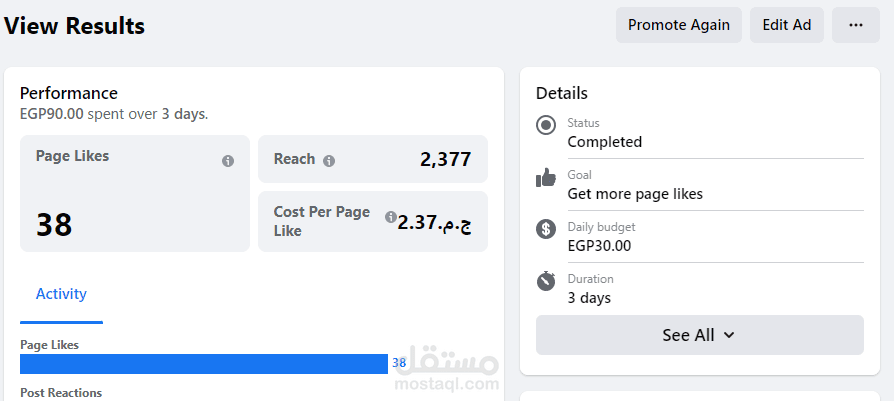
Task: Click the cost value 2.37 ج.م
Action: tap(434, 222)
